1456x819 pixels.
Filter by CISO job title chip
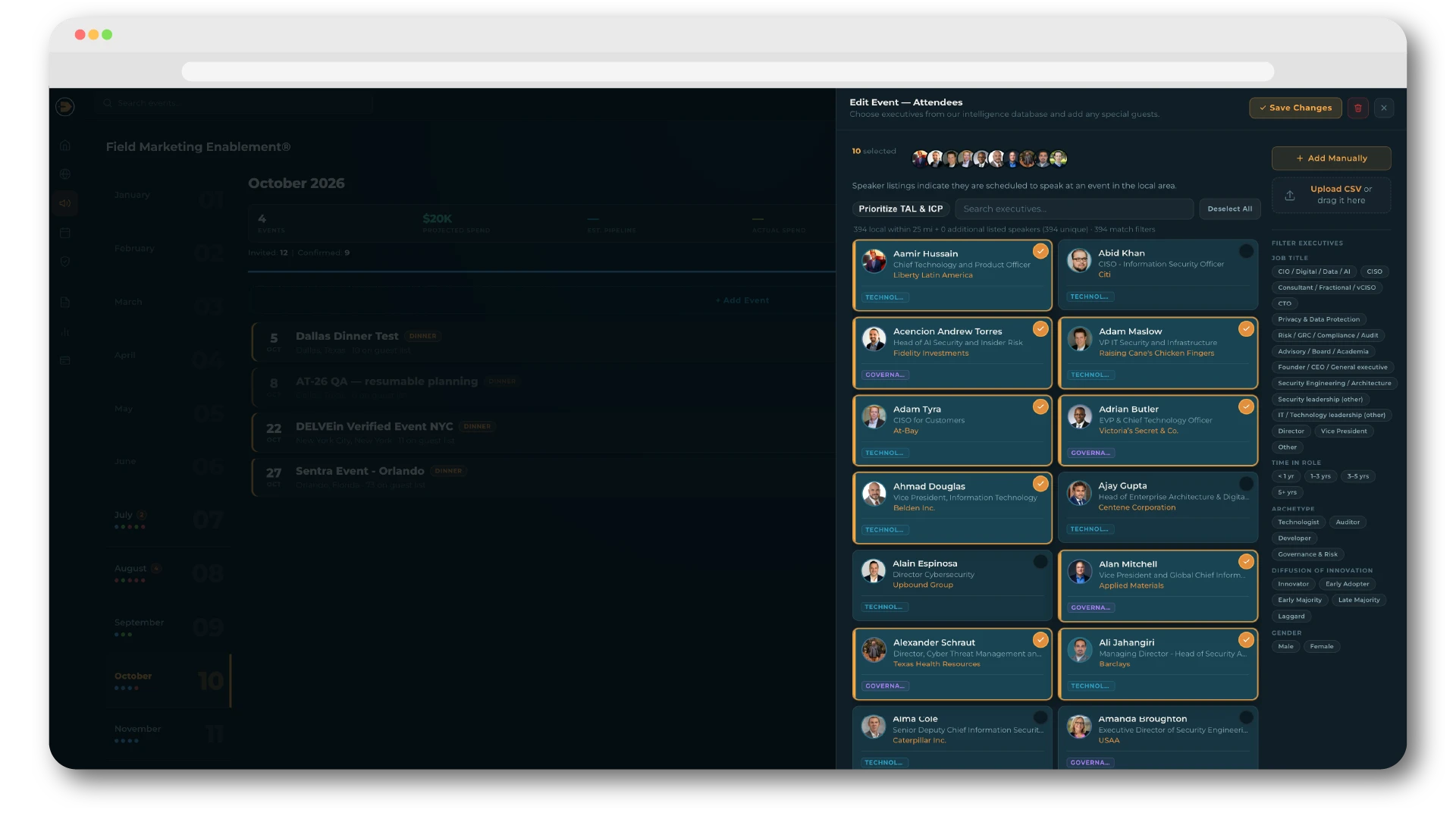click(x=1374, y=271)
